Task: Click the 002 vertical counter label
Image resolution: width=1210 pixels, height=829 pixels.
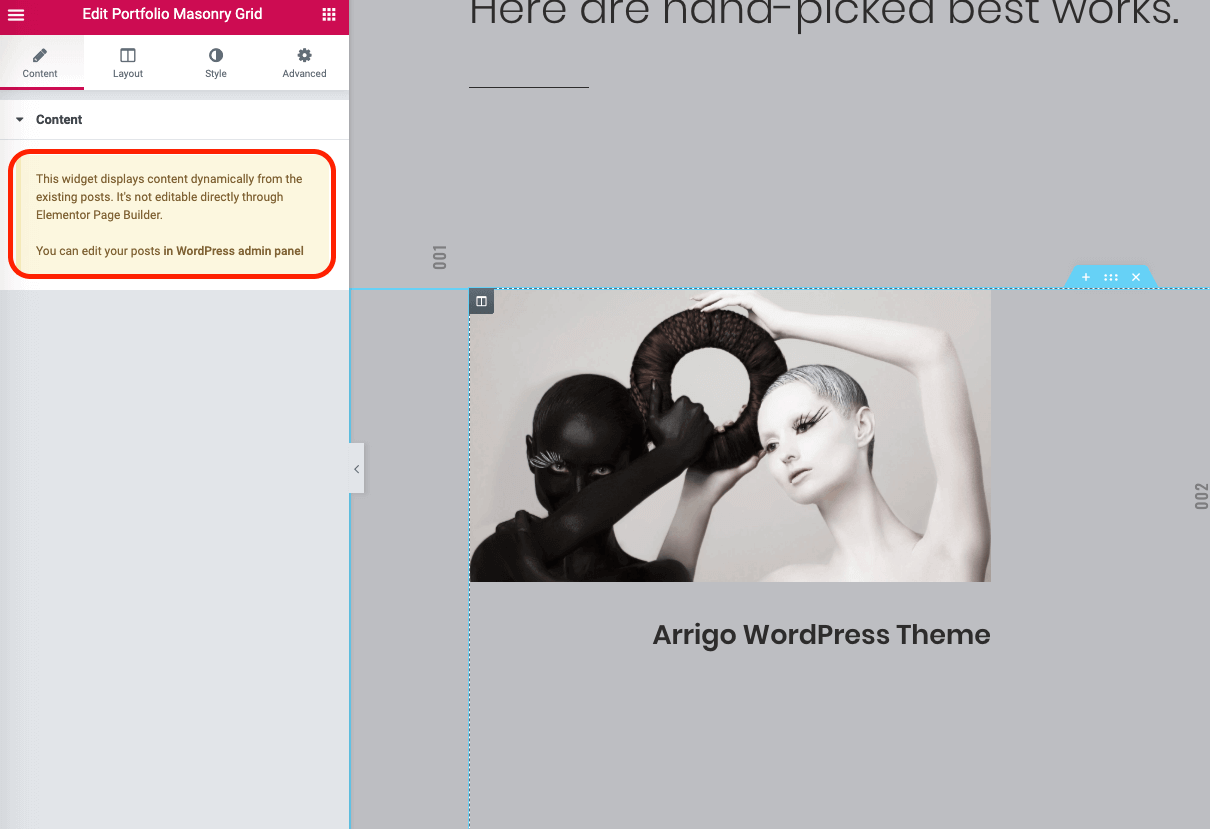Action: (1201, 496)
